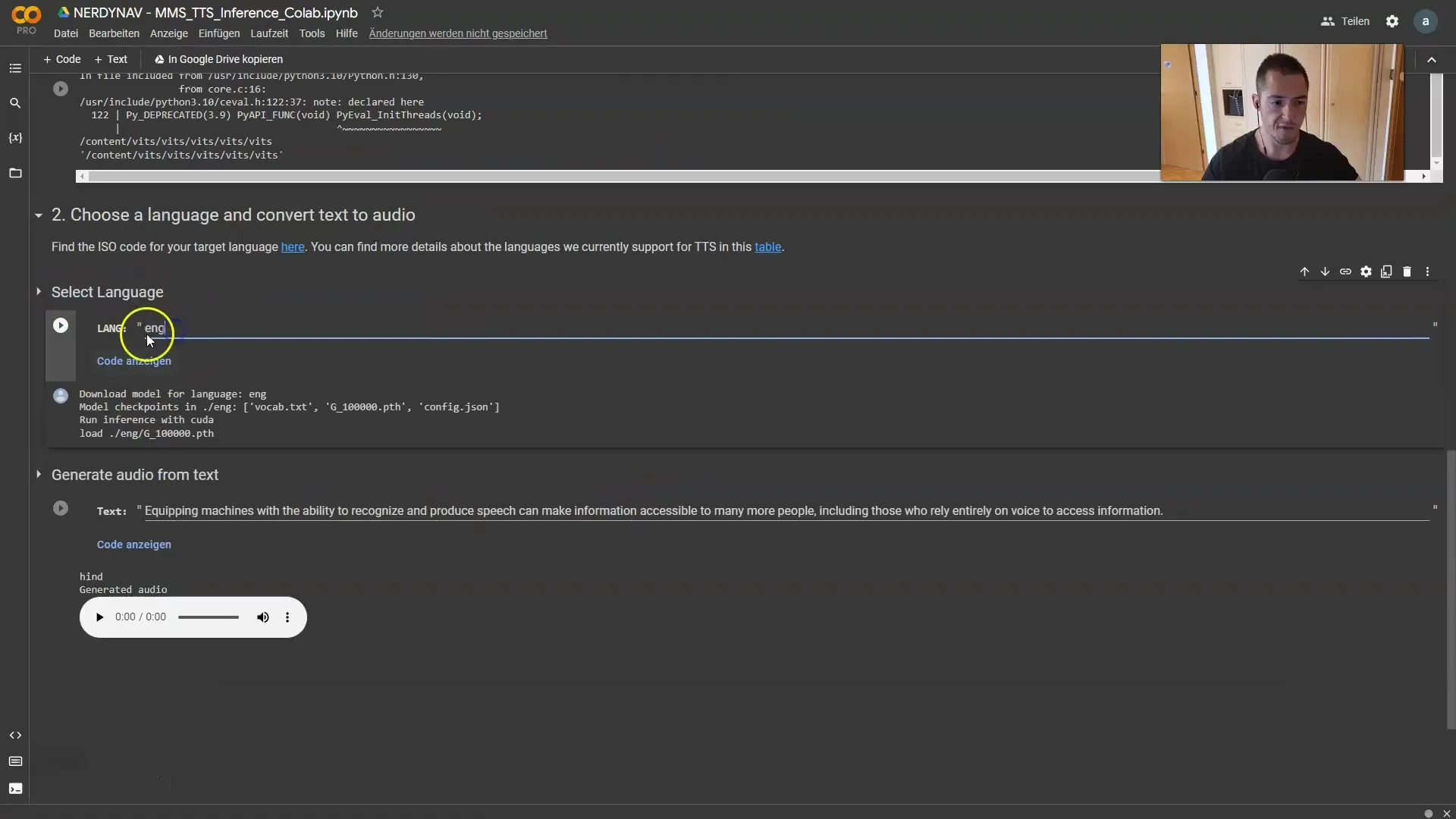This screenshot has width=1456, height=819.
Task: Click the link/anchor icon in cell toolbar
Action: [x=1345, y=271]
